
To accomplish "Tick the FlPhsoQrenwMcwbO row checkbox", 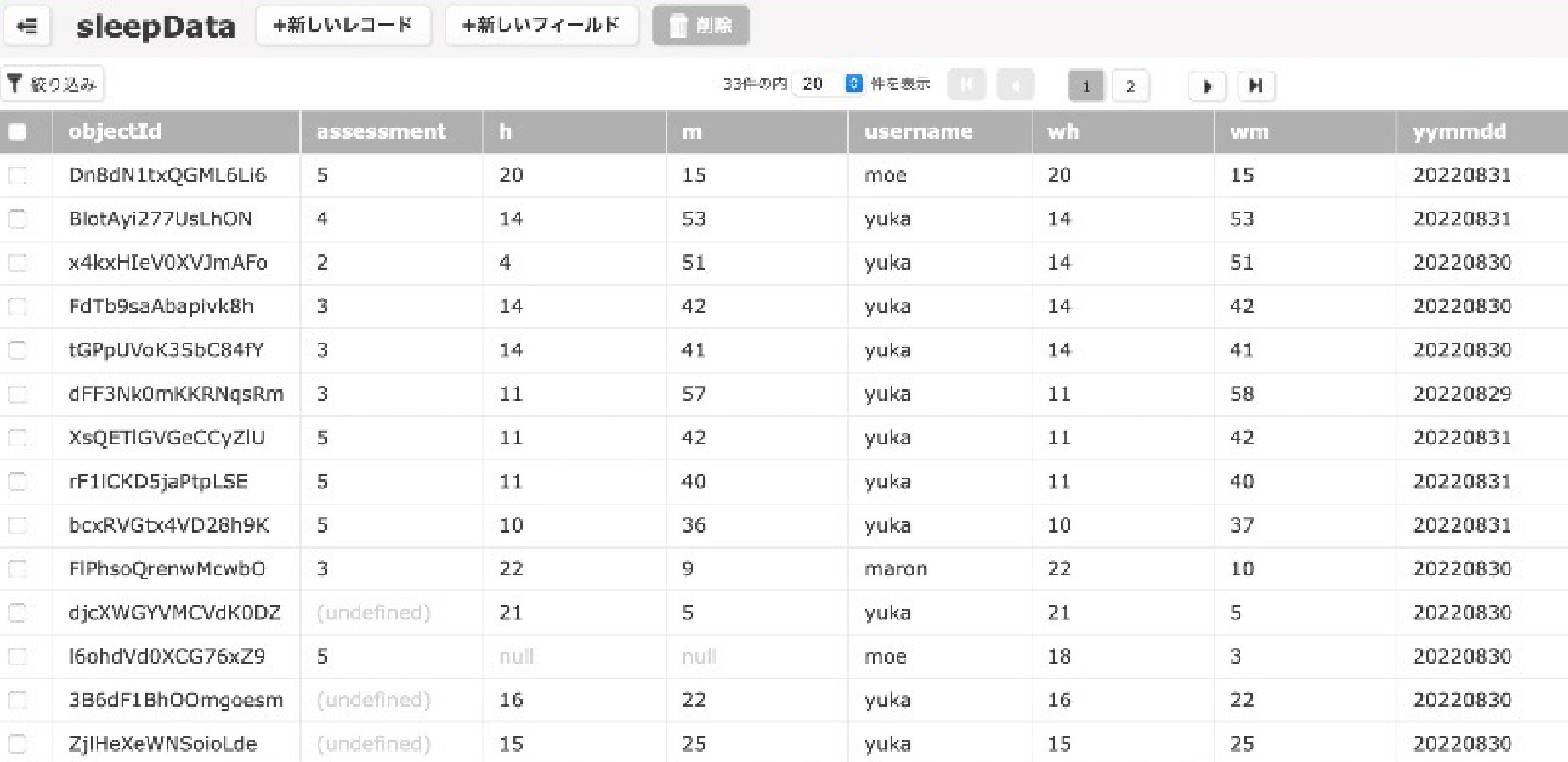I will tap(18, 569).
